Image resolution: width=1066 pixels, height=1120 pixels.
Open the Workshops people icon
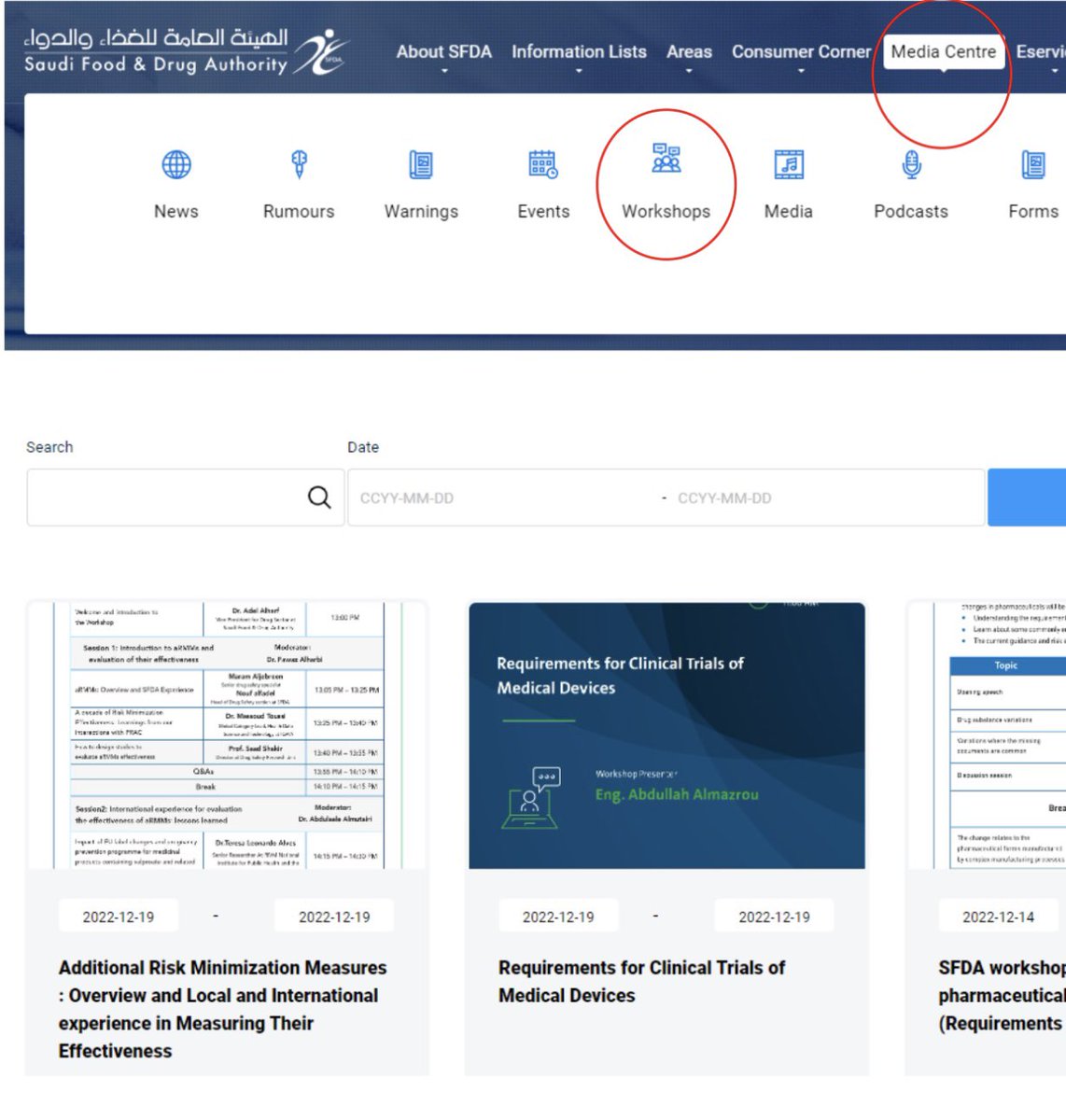point(666,160)
